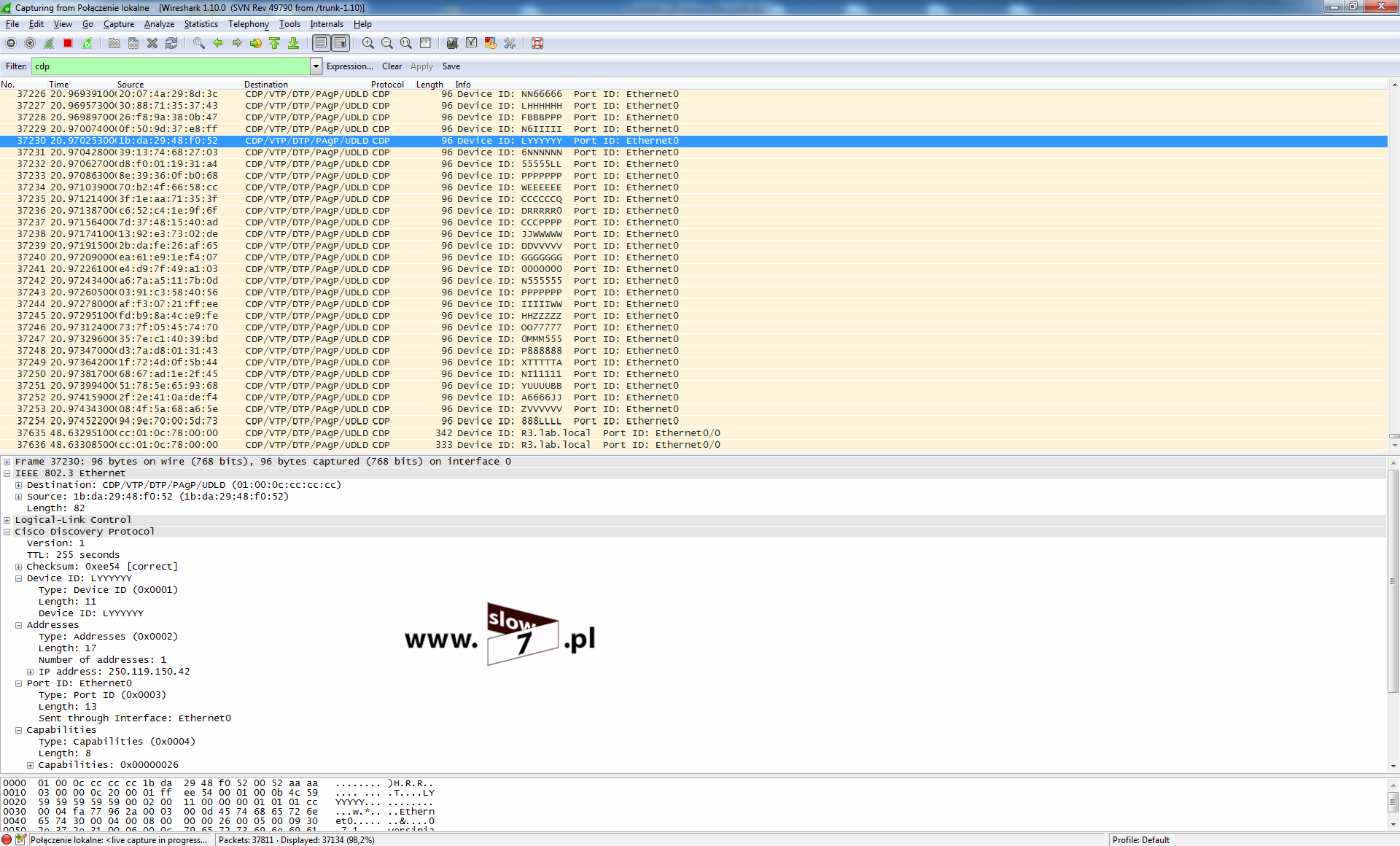Find a packet with the magnifier icon
This screenshot has height=846, width=1400.
199,43
